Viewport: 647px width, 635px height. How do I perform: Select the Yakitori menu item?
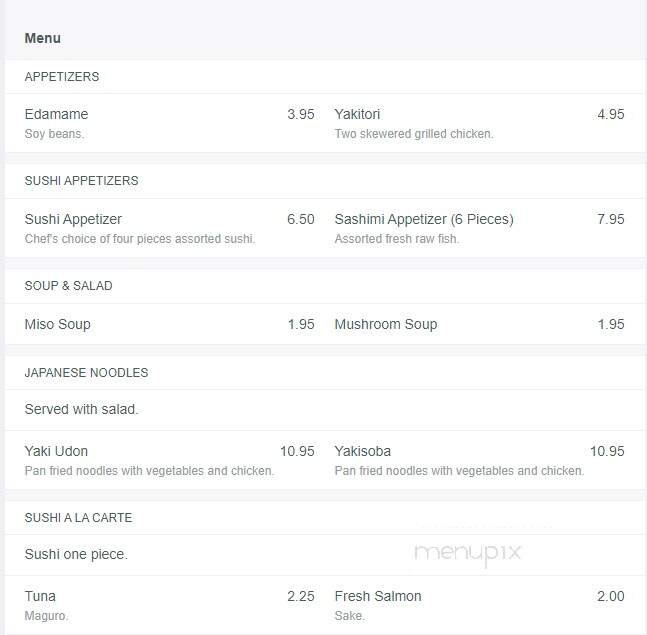point(357,114)
